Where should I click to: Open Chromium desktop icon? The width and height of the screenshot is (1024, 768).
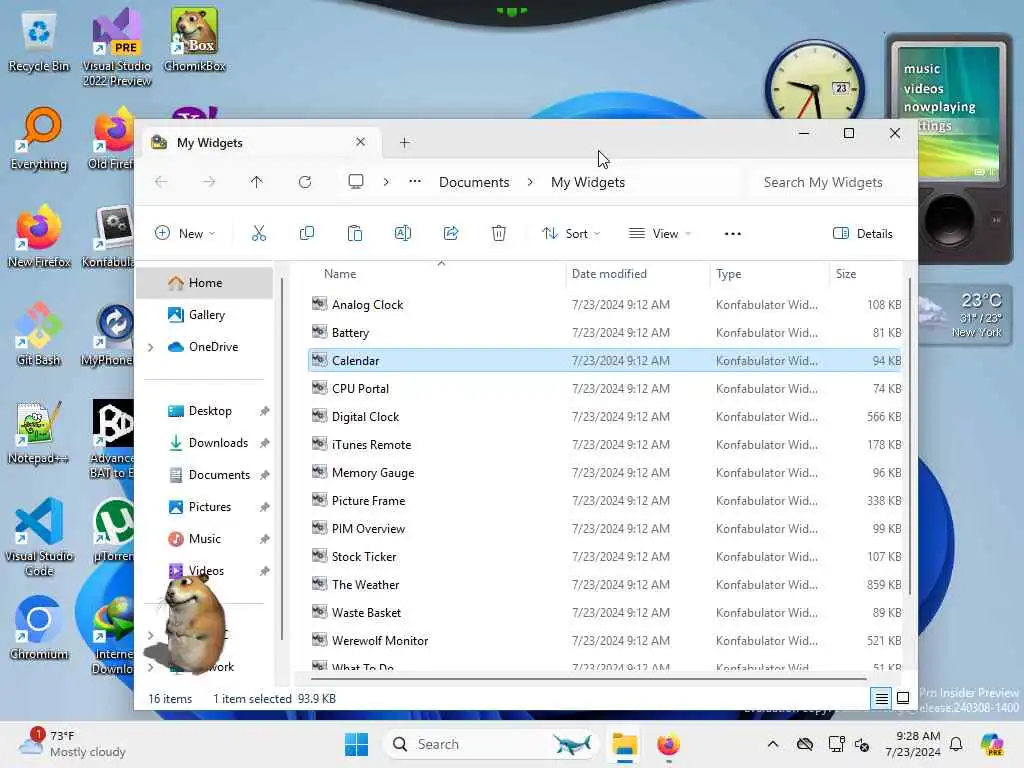39,629
